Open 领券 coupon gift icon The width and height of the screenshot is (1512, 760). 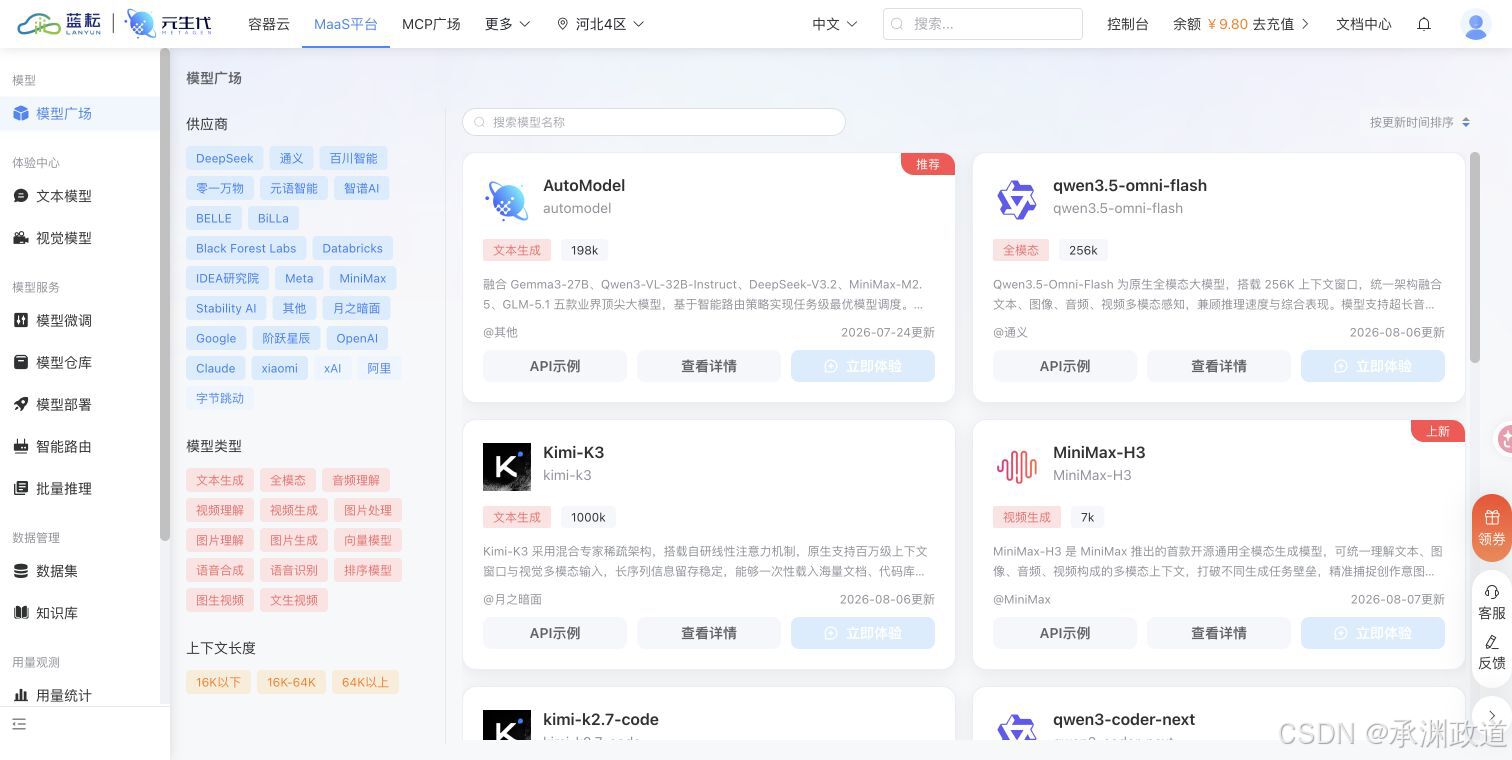[1492, 517]
